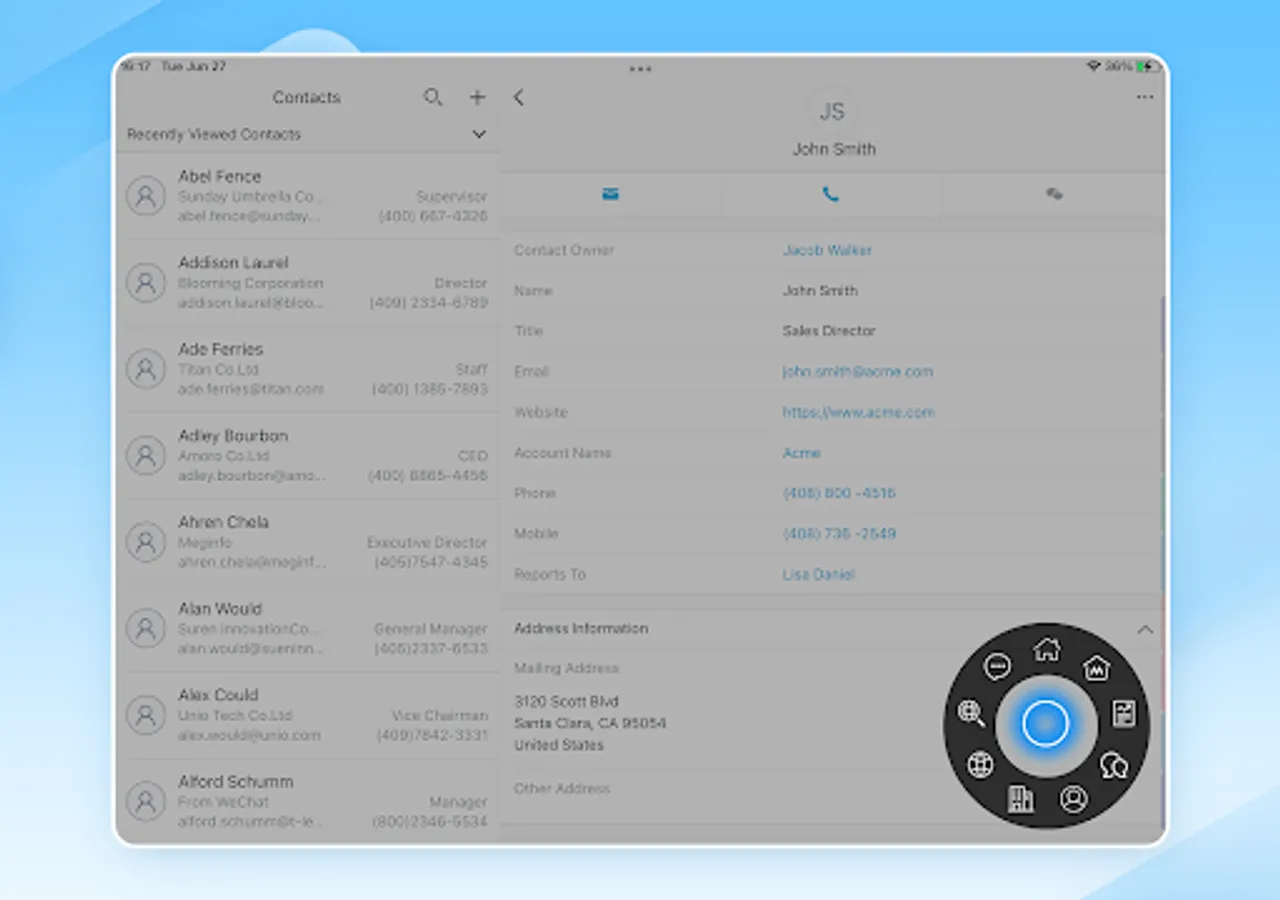Open the Lisa Daniel reports-to link
Viewport: 1280px width, 900px height.
click(818, 574)
